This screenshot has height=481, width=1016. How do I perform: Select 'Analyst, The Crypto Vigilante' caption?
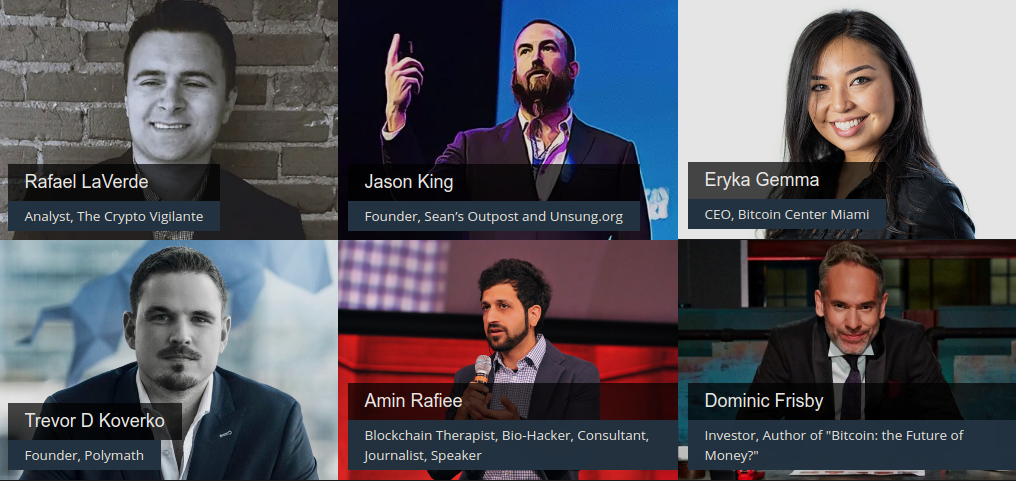coord(114,217)
